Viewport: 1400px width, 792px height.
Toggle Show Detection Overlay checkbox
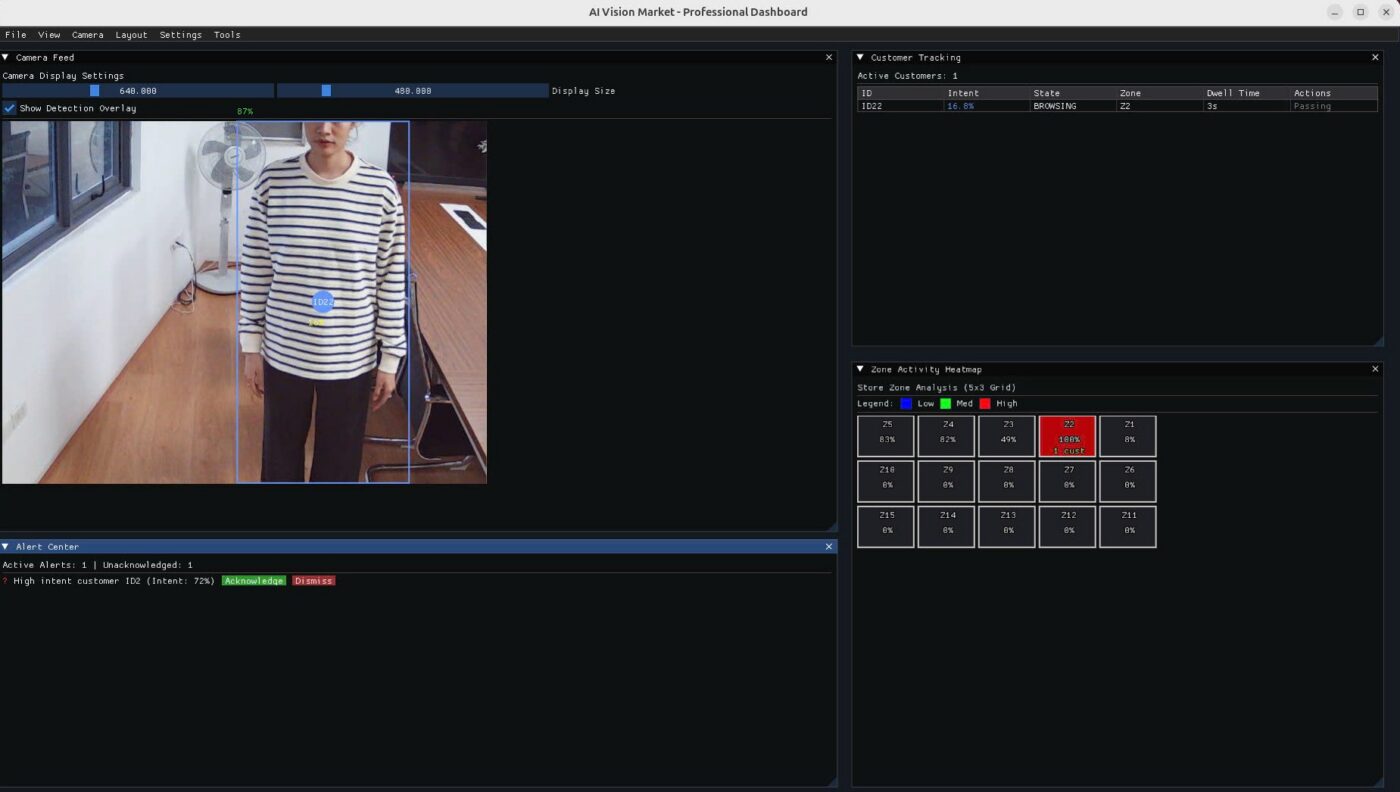tap(10, 108)
